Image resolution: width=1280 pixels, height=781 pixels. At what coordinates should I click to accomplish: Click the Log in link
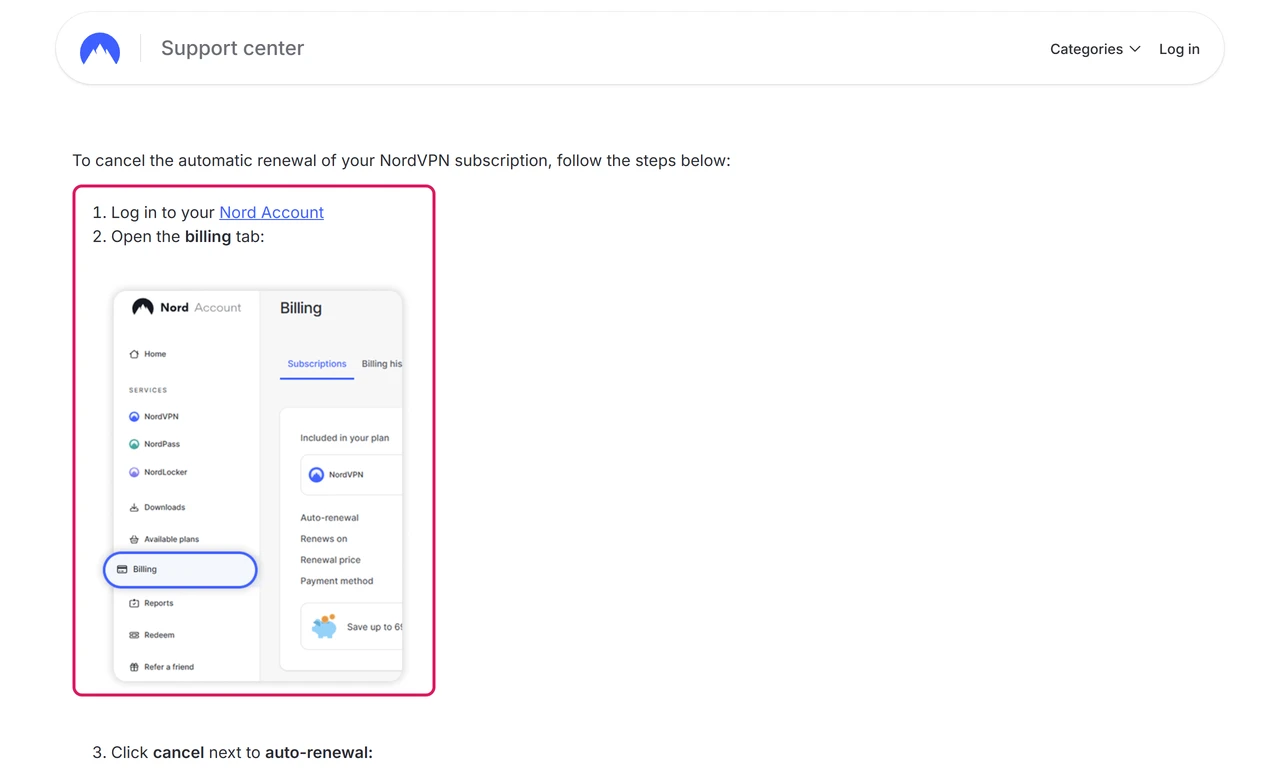1179,49
